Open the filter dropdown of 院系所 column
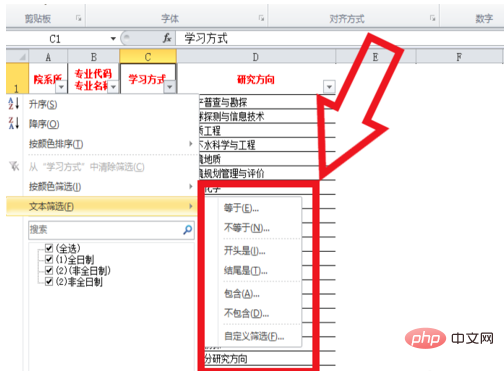The height and width of the screenshot is (371, 504). coord(61,87)
